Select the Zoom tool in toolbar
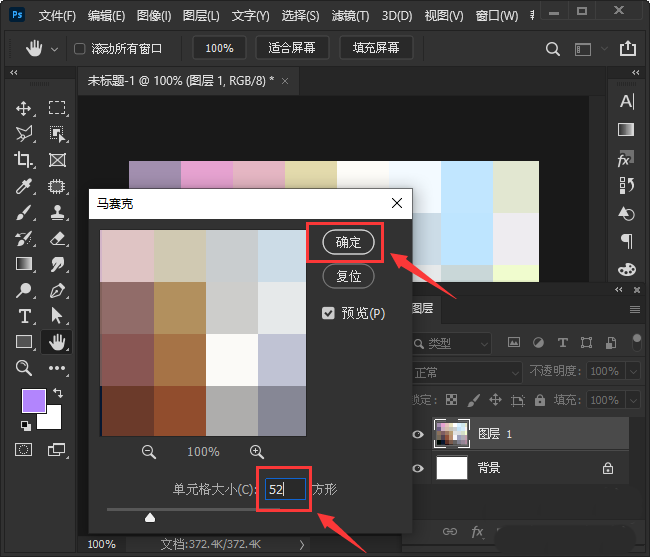Viewport: 650px width, 557px height. point(25,368)
